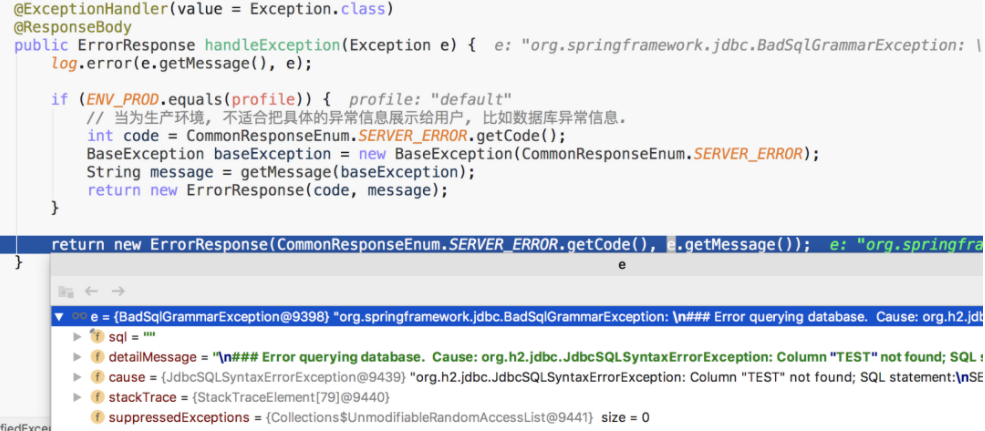This screenshot has height=431, width=985.
Task: Click the handleException method name
Action: point(273,46)
